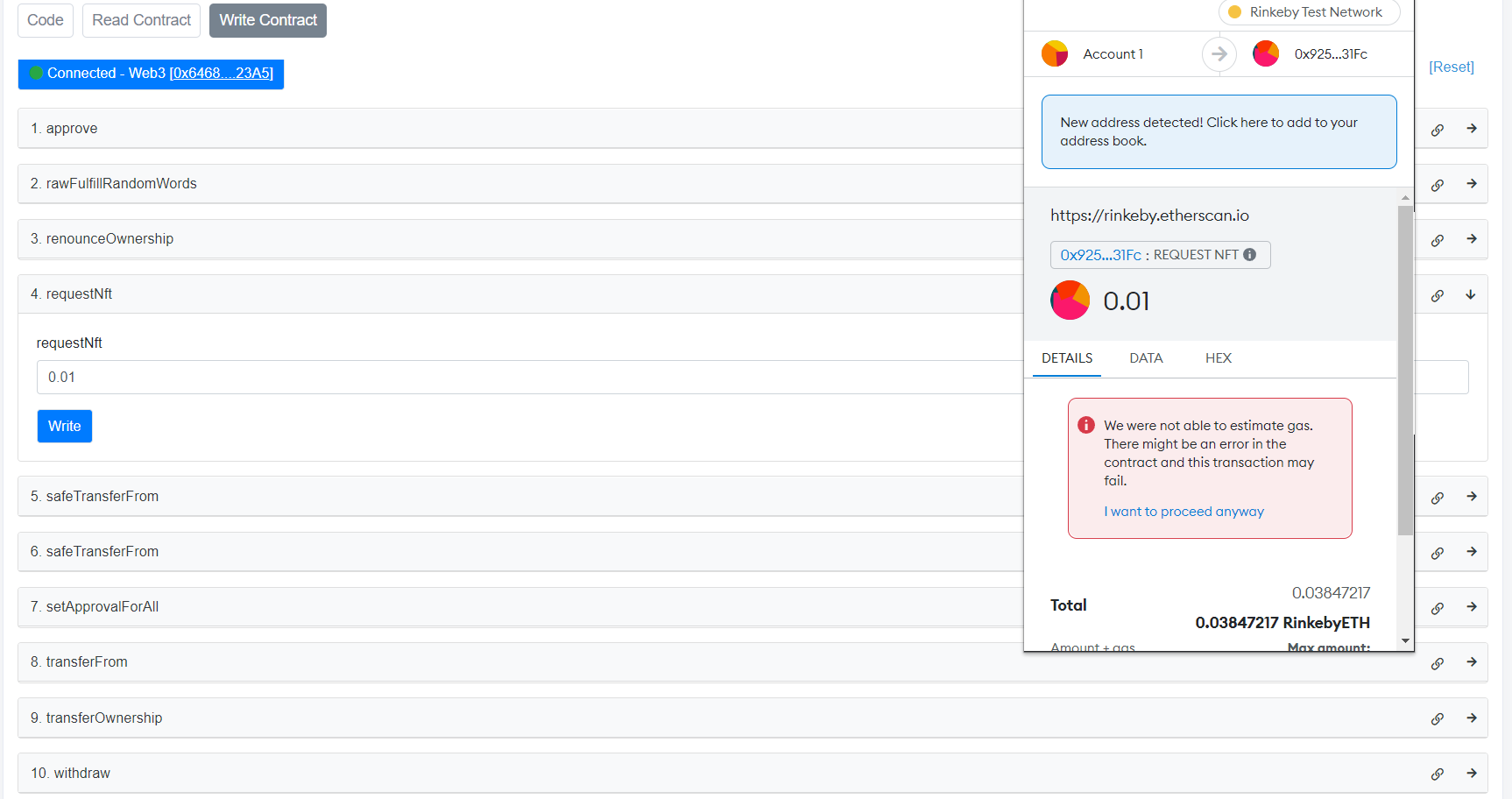Copy permalink icon for approve row

coord(1438,130)
